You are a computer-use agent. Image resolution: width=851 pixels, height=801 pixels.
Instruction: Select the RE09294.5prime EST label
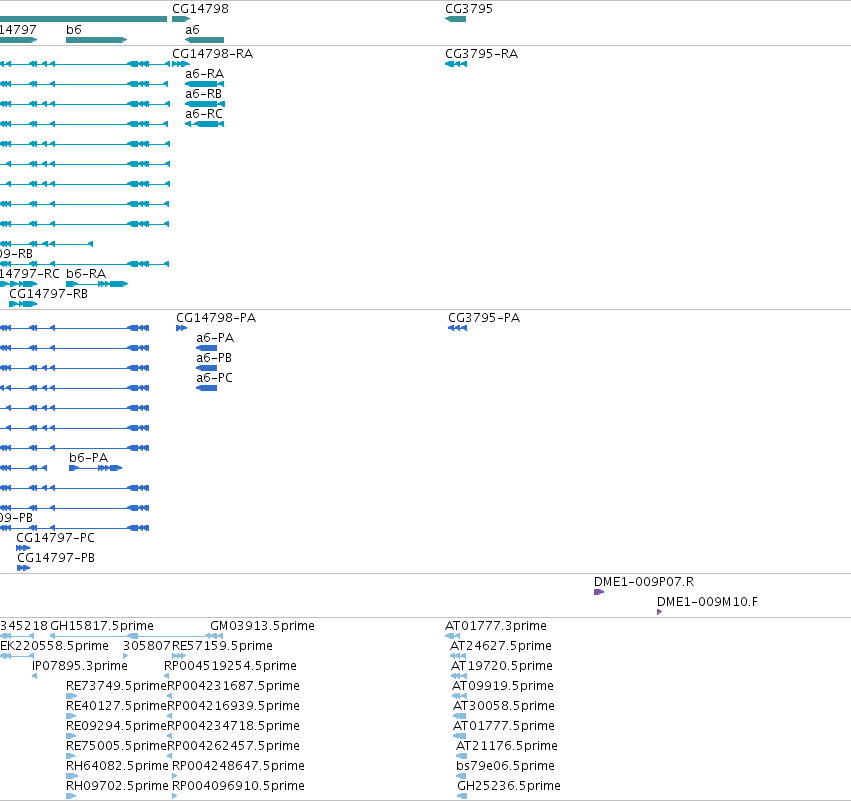pyautogui.click(x=116, y=726)
